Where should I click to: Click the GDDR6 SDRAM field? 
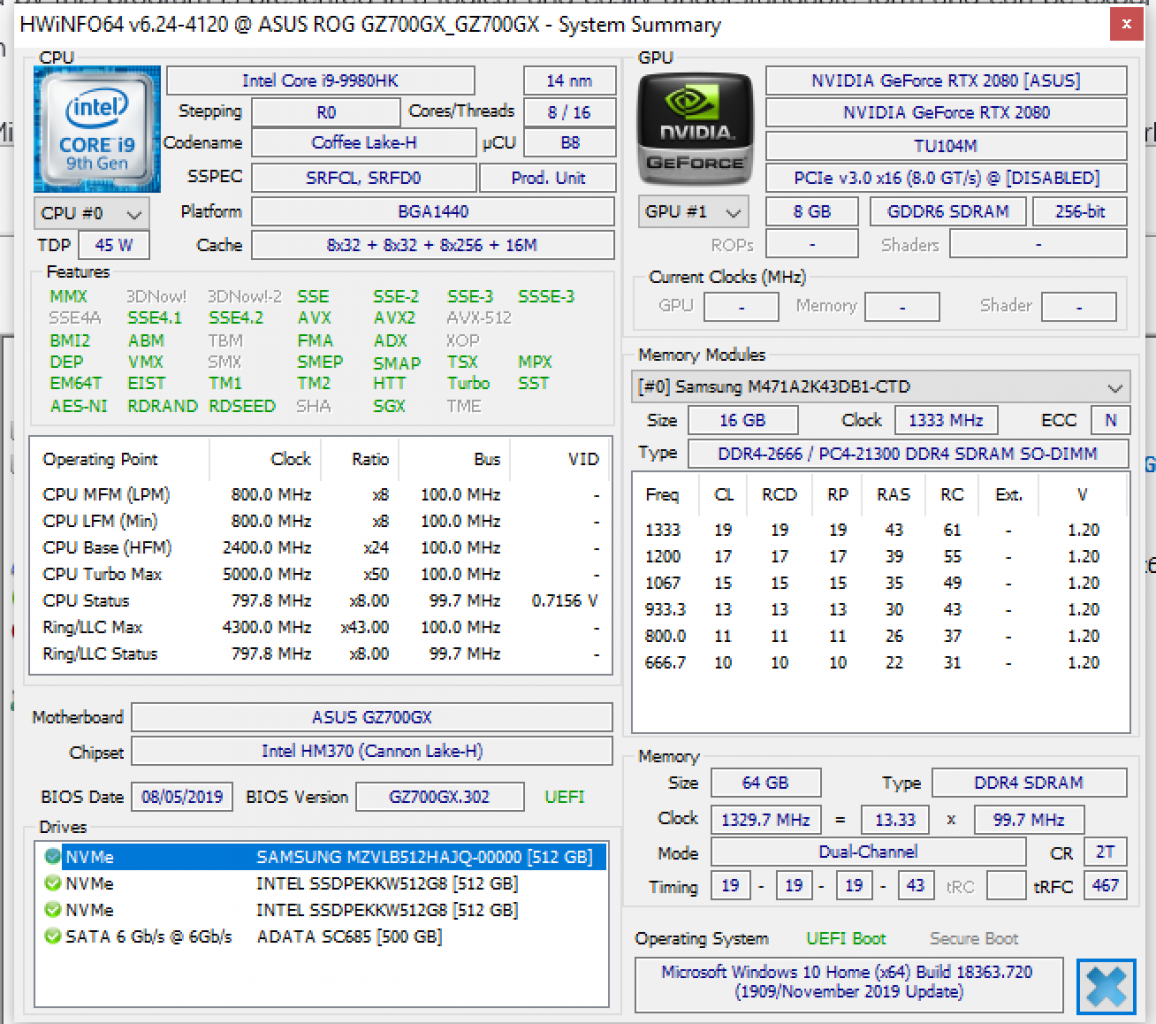coord(947,212)
